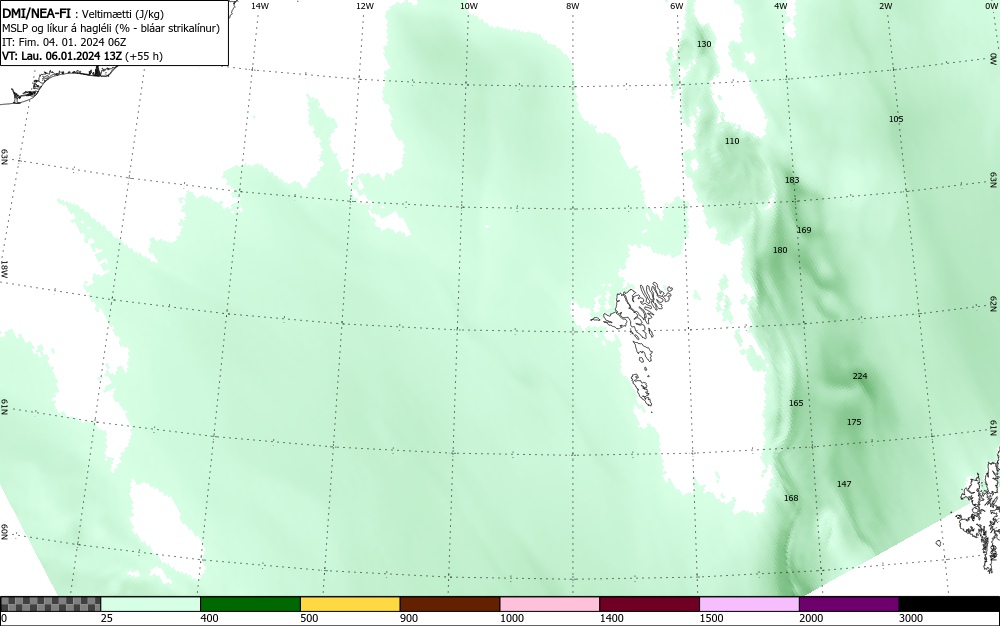Viewport: 1000px width, 626px height.
Task: Select the 8W longitude label
Action: coord(573,6)
